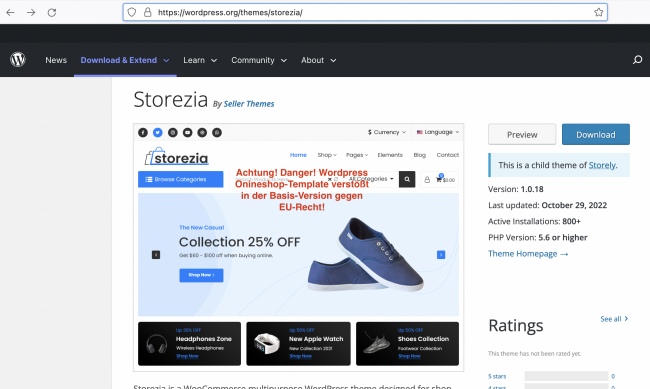Click the storezia logo in the preview

click(x=177, y=156)
